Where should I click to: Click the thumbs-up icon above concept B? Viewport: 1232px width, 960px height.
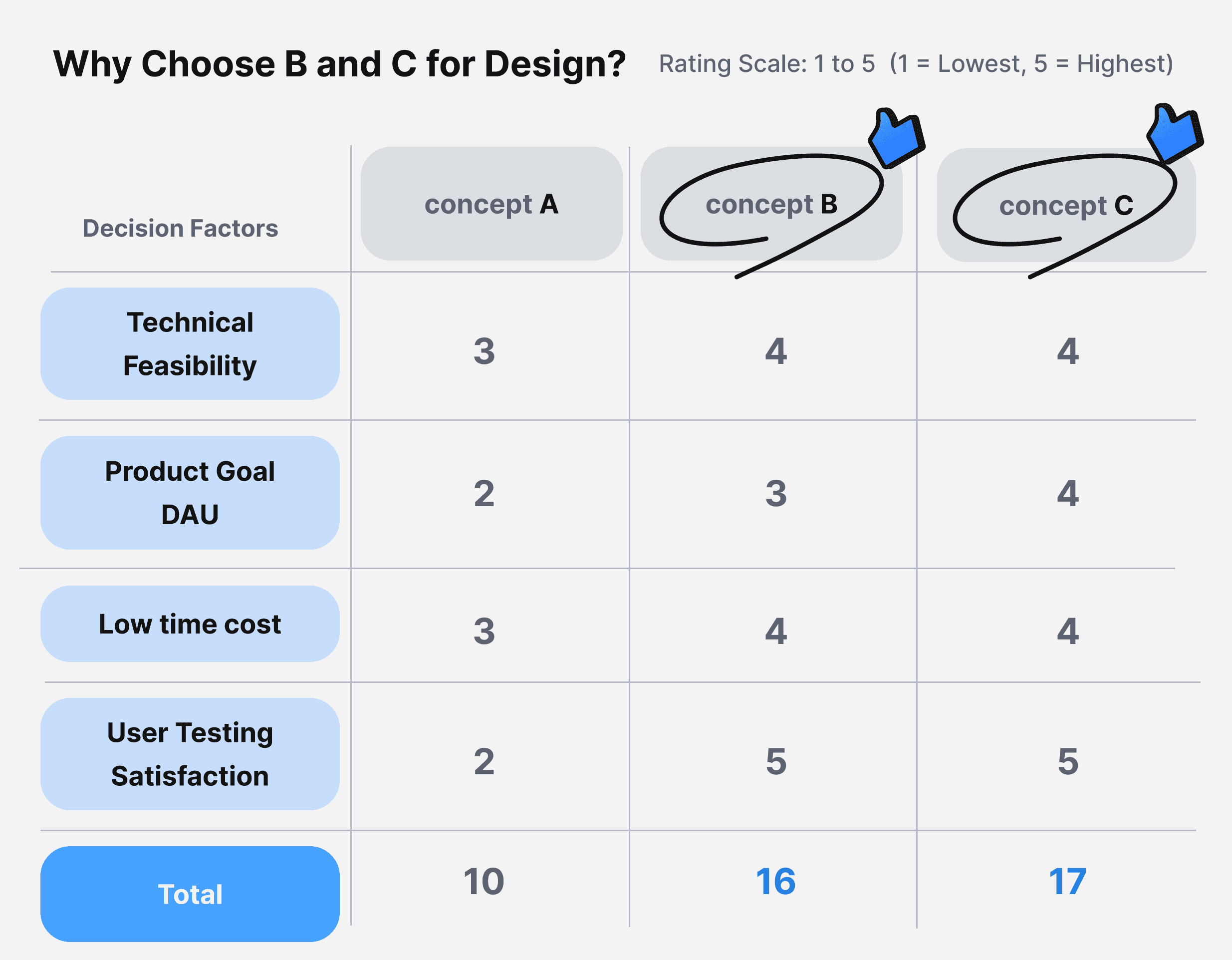[896, 138]
